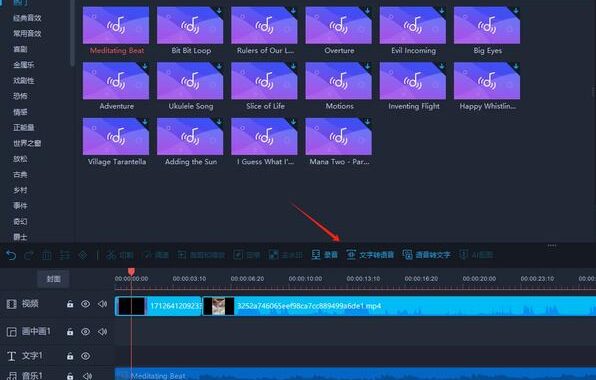Toggle the lock on the 视频 track
Viewport: 596px width, 380px height.
70,304
